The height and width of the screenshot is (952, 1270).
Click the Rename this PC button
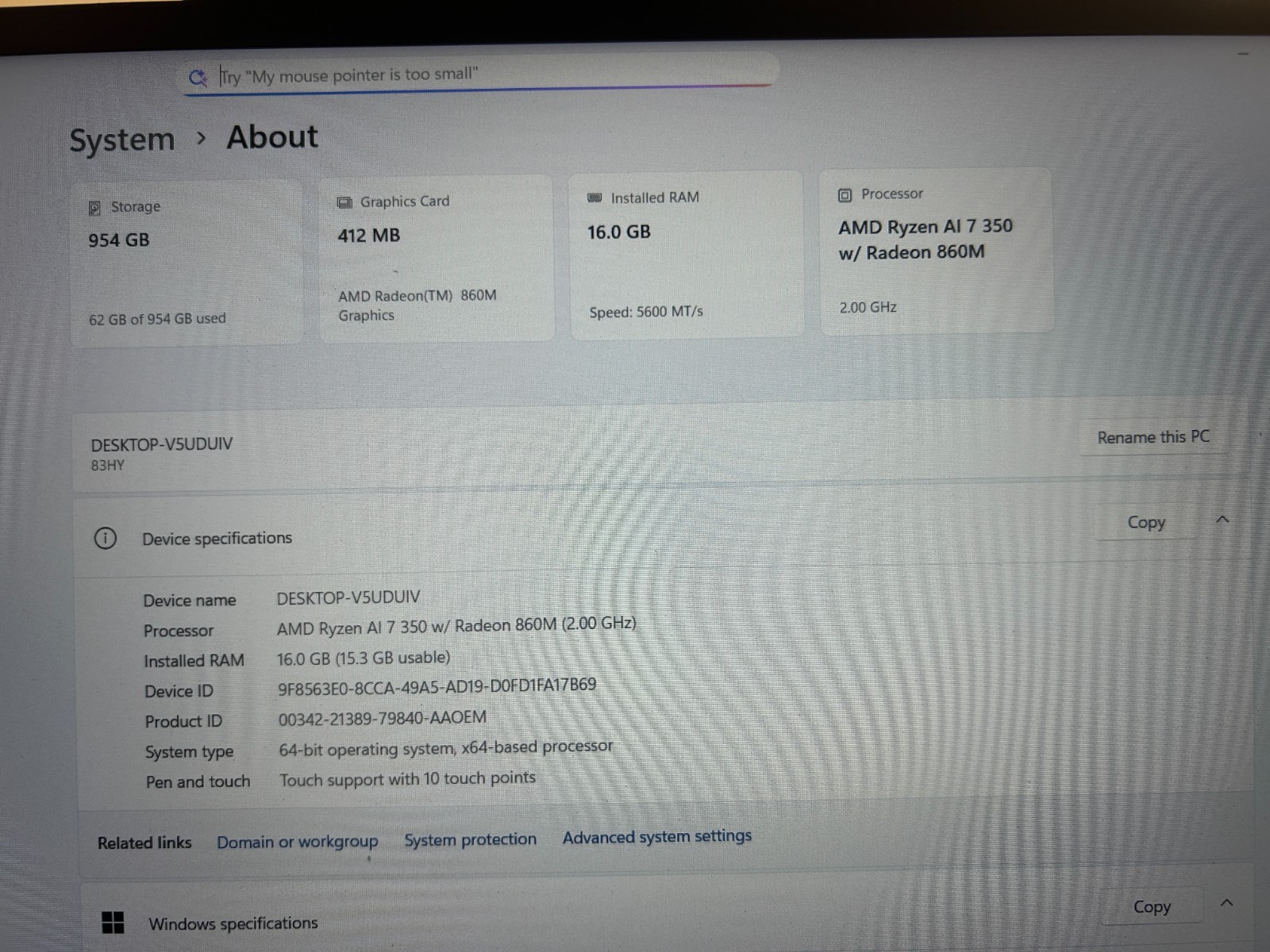pyautogui.click(x=1153, y=437)
